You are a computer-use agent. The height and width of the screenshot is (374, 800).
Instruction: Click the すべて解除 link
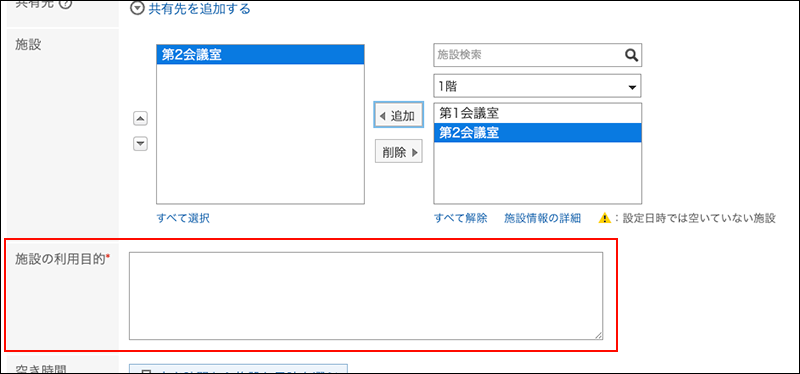[461, 218]
